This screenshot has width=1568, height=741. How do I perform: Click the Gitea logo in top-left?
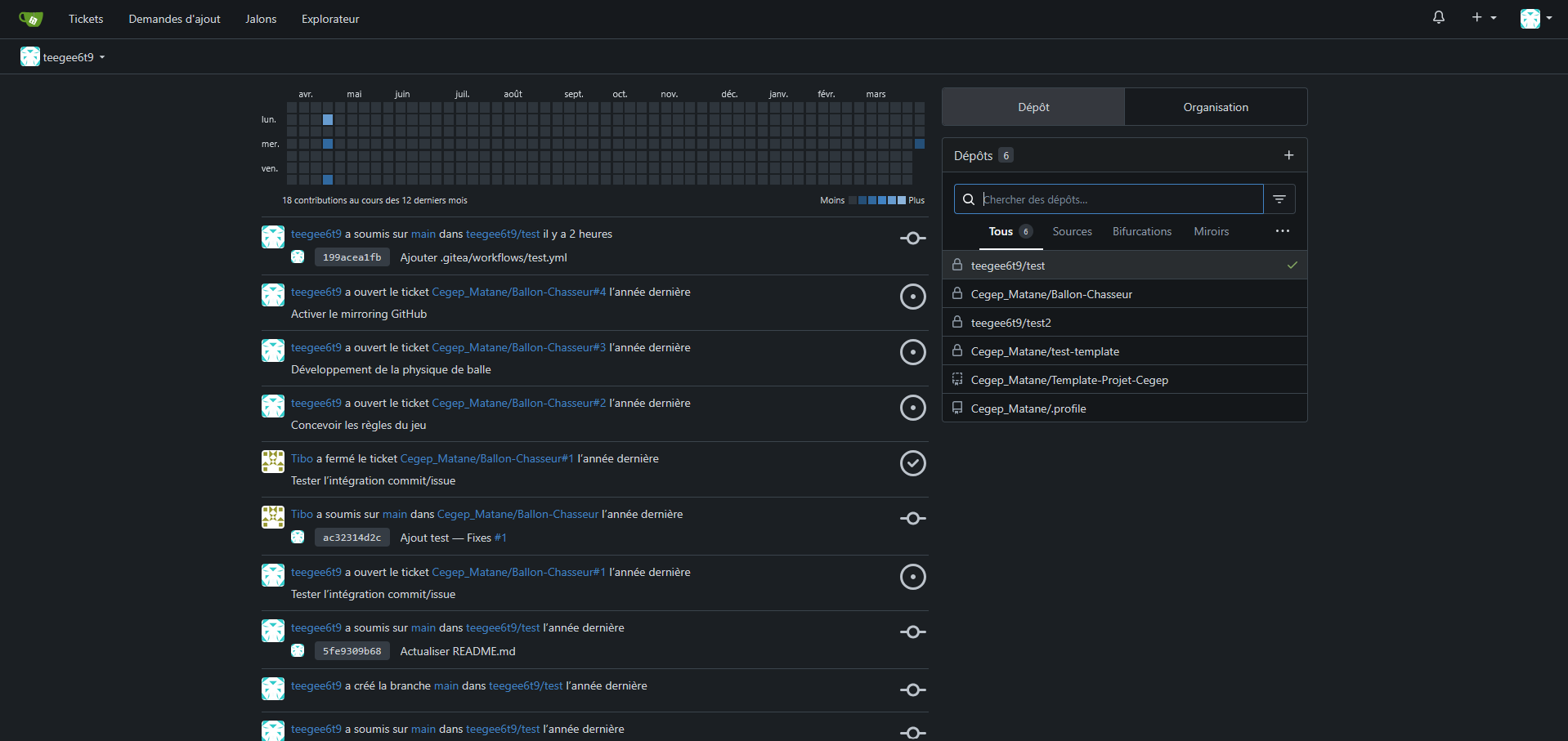tap(31, 19)
